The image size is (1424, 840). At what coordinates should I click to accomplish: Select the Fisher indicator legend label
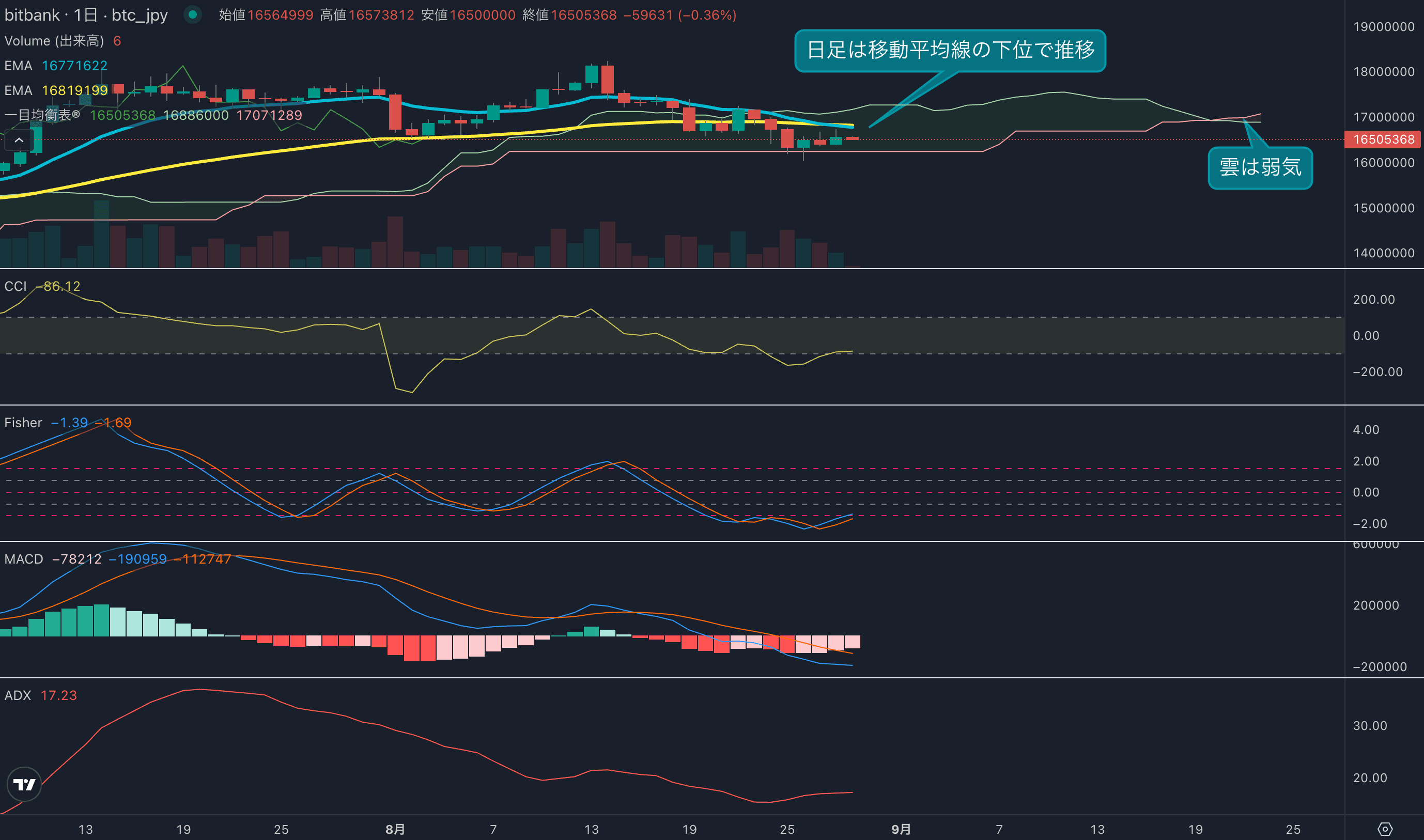coord(23,423)
